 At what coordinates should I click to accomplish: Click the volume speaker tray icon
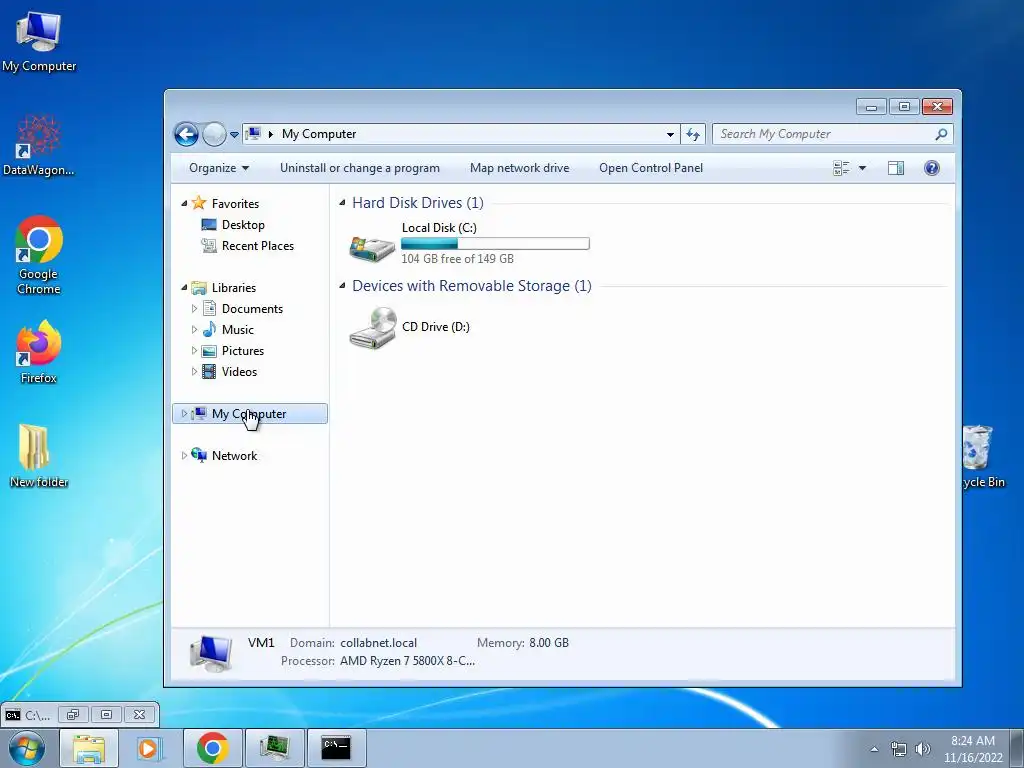coord(923,749)
